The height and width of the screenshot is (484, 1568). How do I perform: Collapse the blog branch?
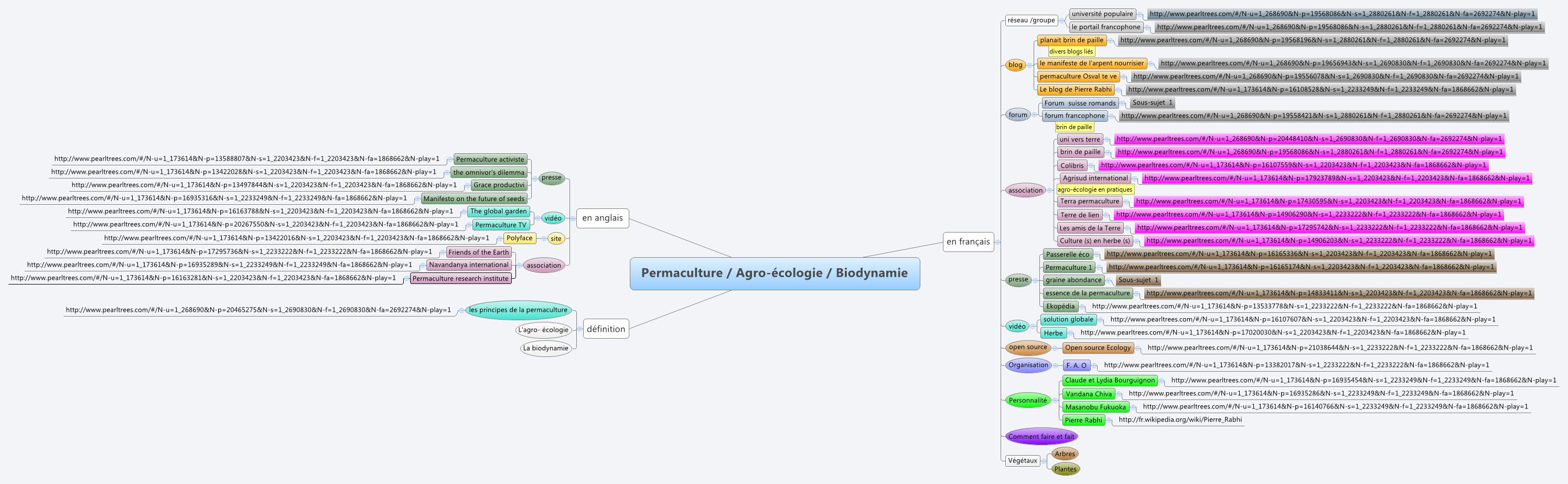(x=1031, y=64)
